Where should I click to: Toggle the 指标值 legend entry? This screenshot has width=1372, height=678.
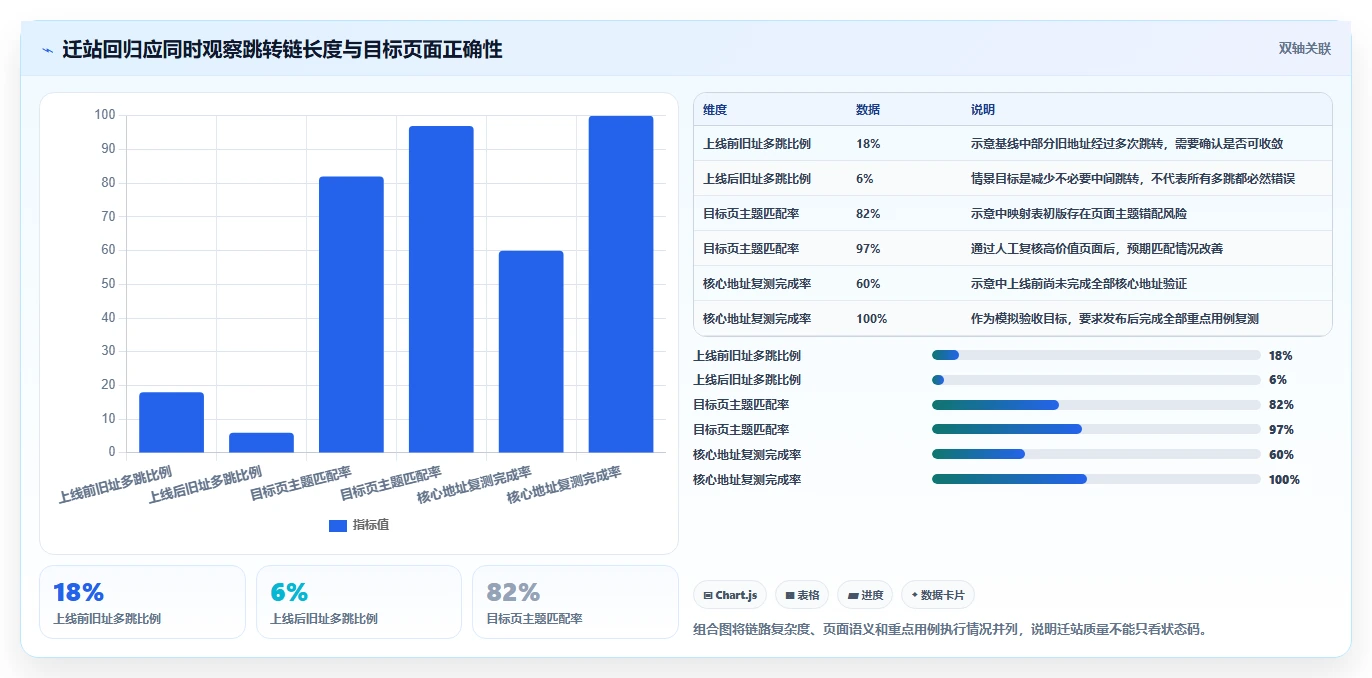359,525
